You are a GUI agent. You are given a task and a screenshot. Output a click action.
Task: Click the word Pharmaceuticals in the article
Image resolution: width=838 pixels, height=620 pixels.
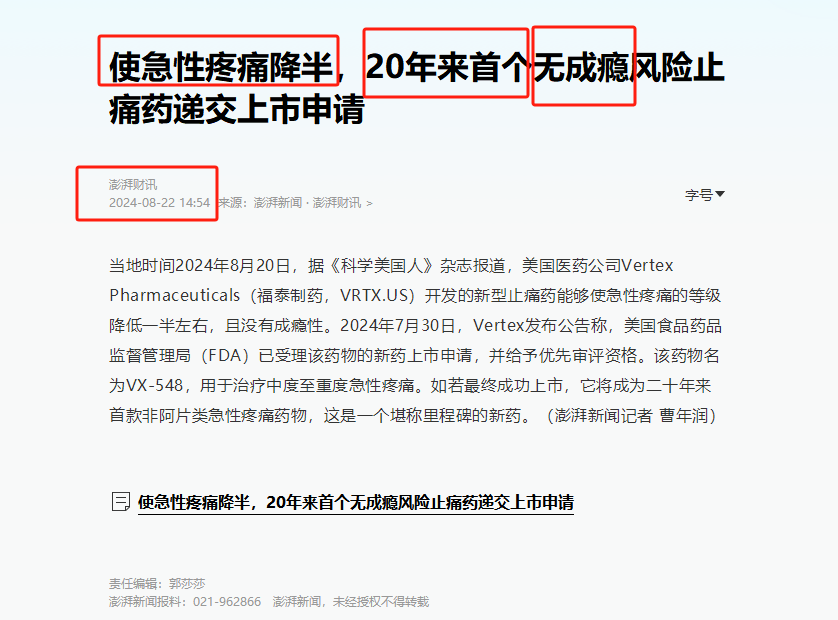pyautogui.click(x=174, y=296)
